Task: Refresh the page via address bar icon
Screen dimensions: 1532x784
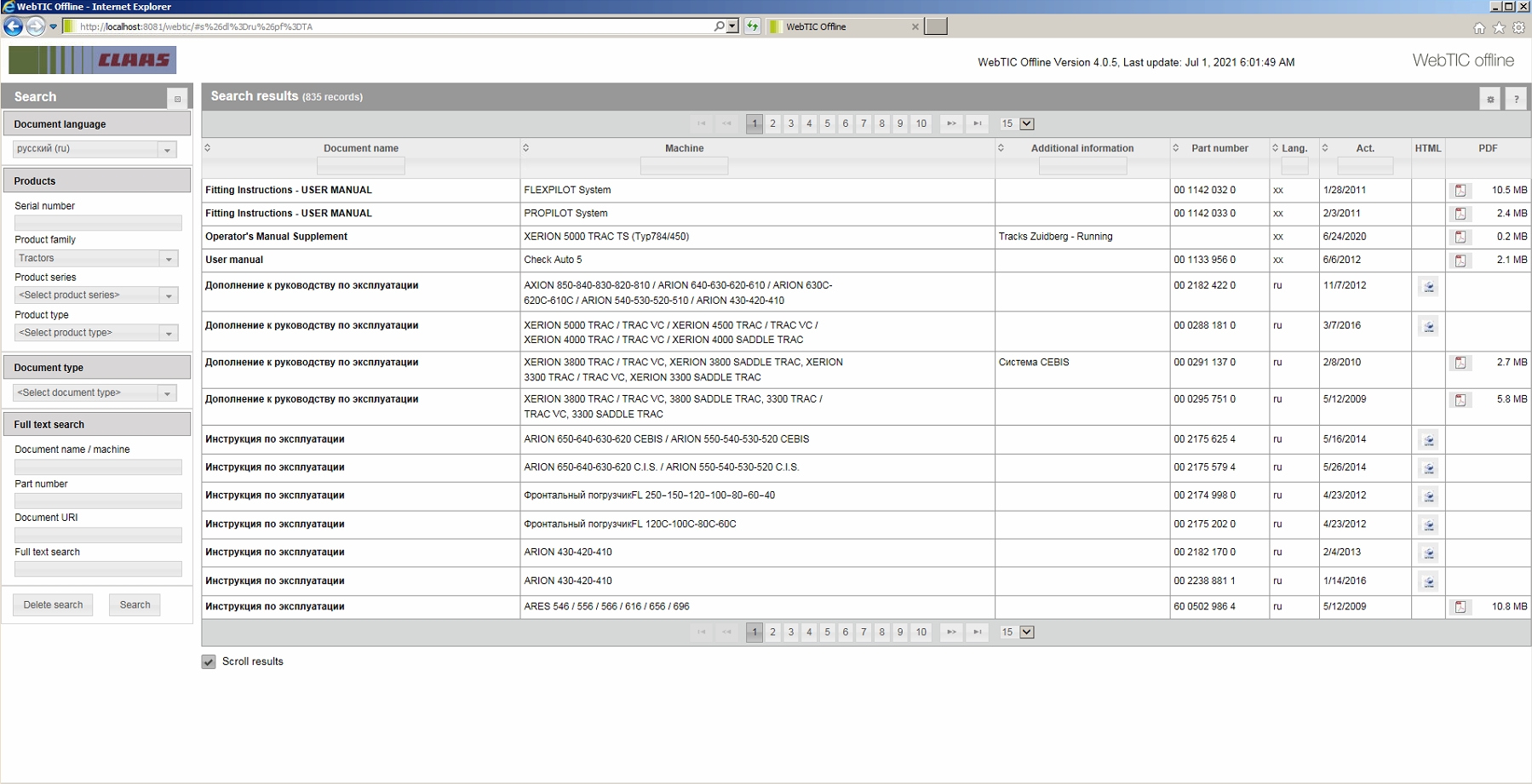Action: point(753,26)
